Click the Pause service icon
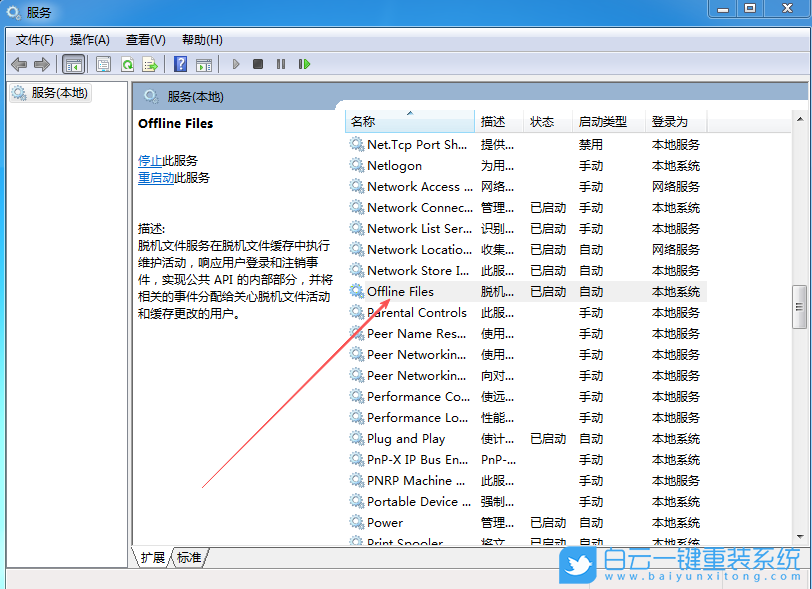 (281, 64)
